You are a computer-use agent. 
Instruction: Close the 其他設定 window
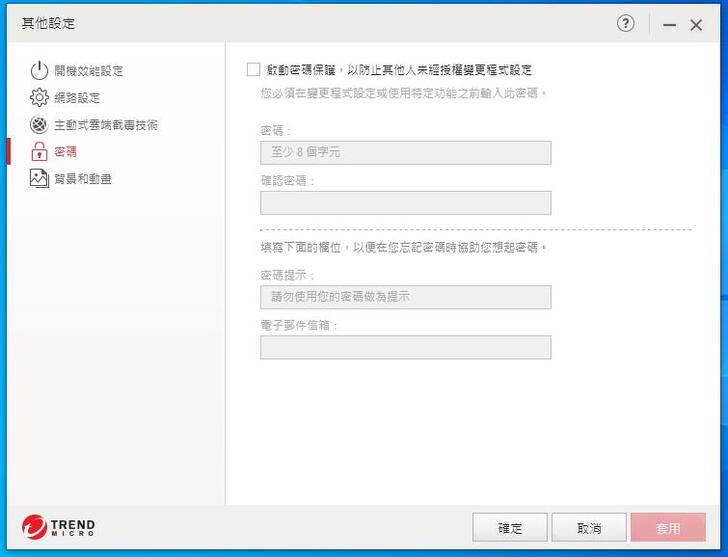point(696,25)
